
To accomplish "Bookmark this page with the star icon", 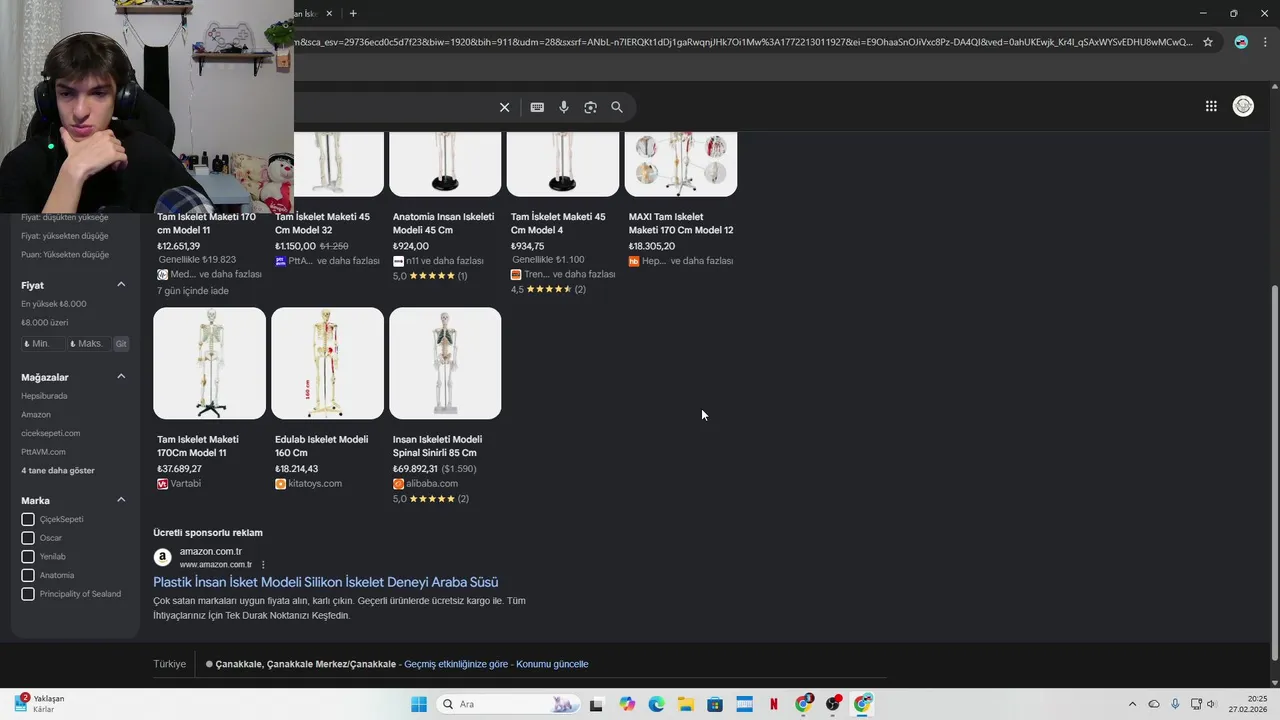I will coord(1208,42).
